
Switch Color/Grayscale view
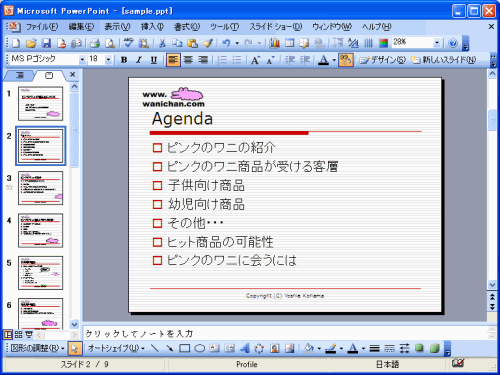pyautogui.click(x=384, y=43)
